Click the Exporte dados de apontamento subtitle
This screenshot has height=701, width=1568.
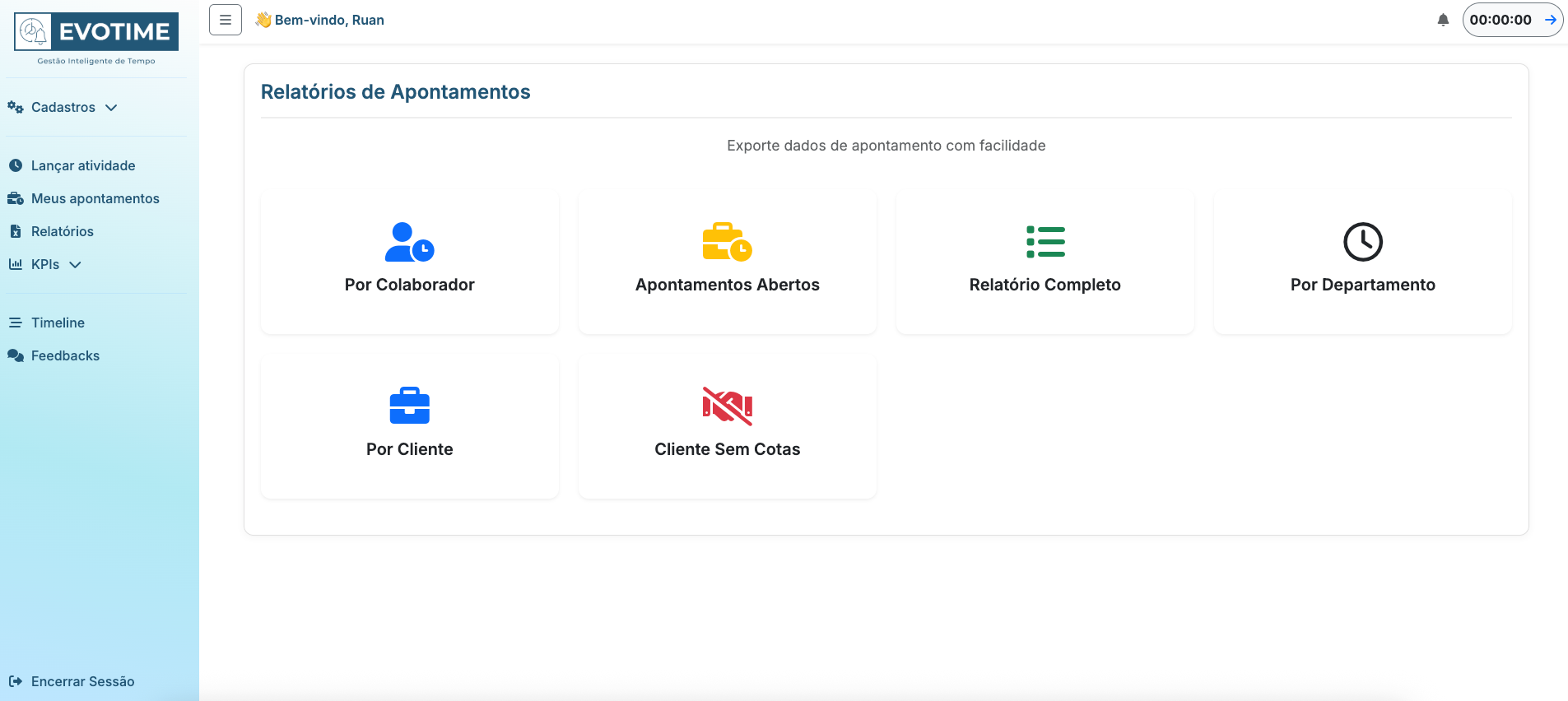pos(886,146)
